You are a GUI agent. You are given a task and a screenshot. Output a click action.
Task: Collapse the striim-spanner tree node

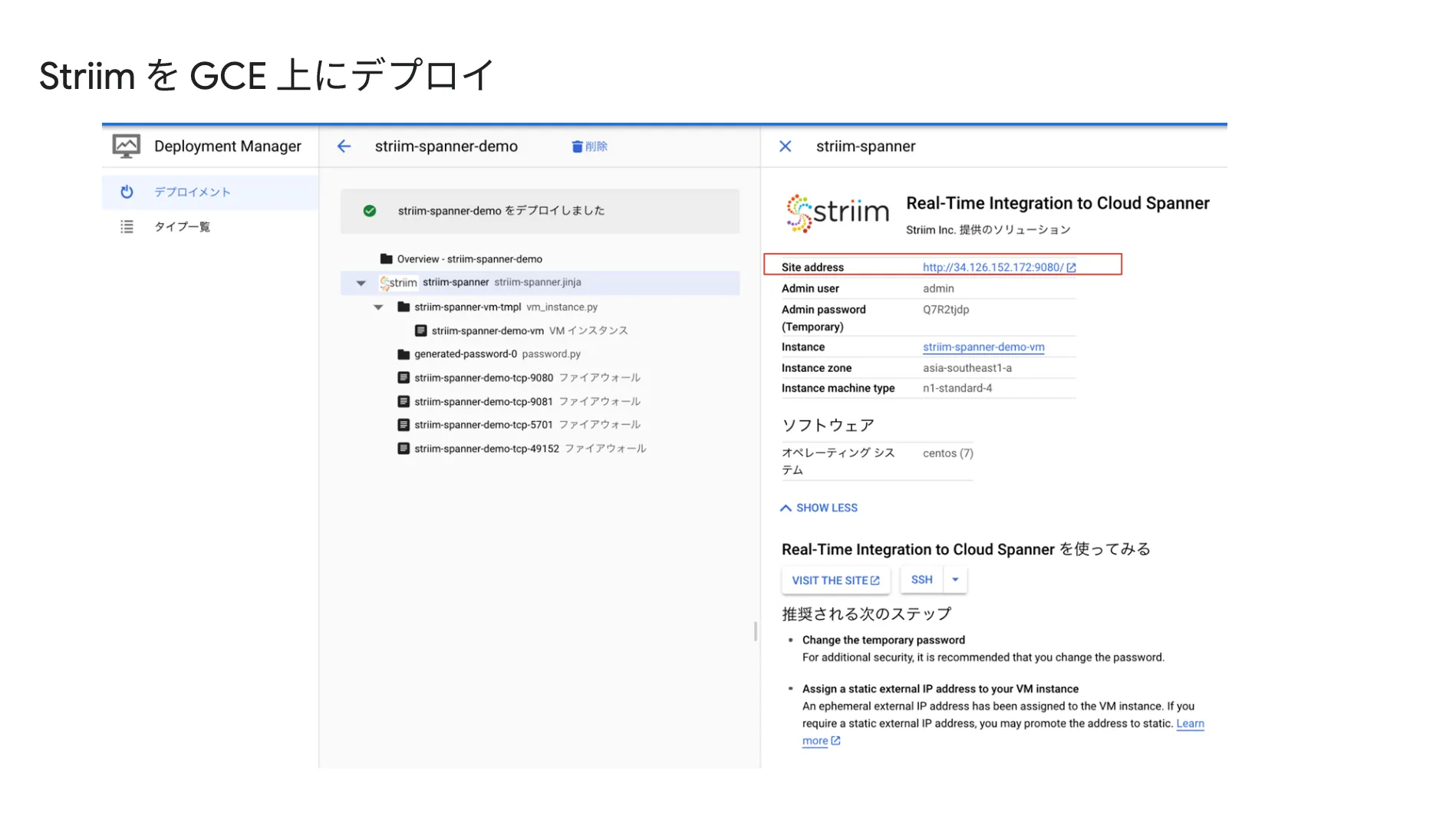click(x=361, y=283)
